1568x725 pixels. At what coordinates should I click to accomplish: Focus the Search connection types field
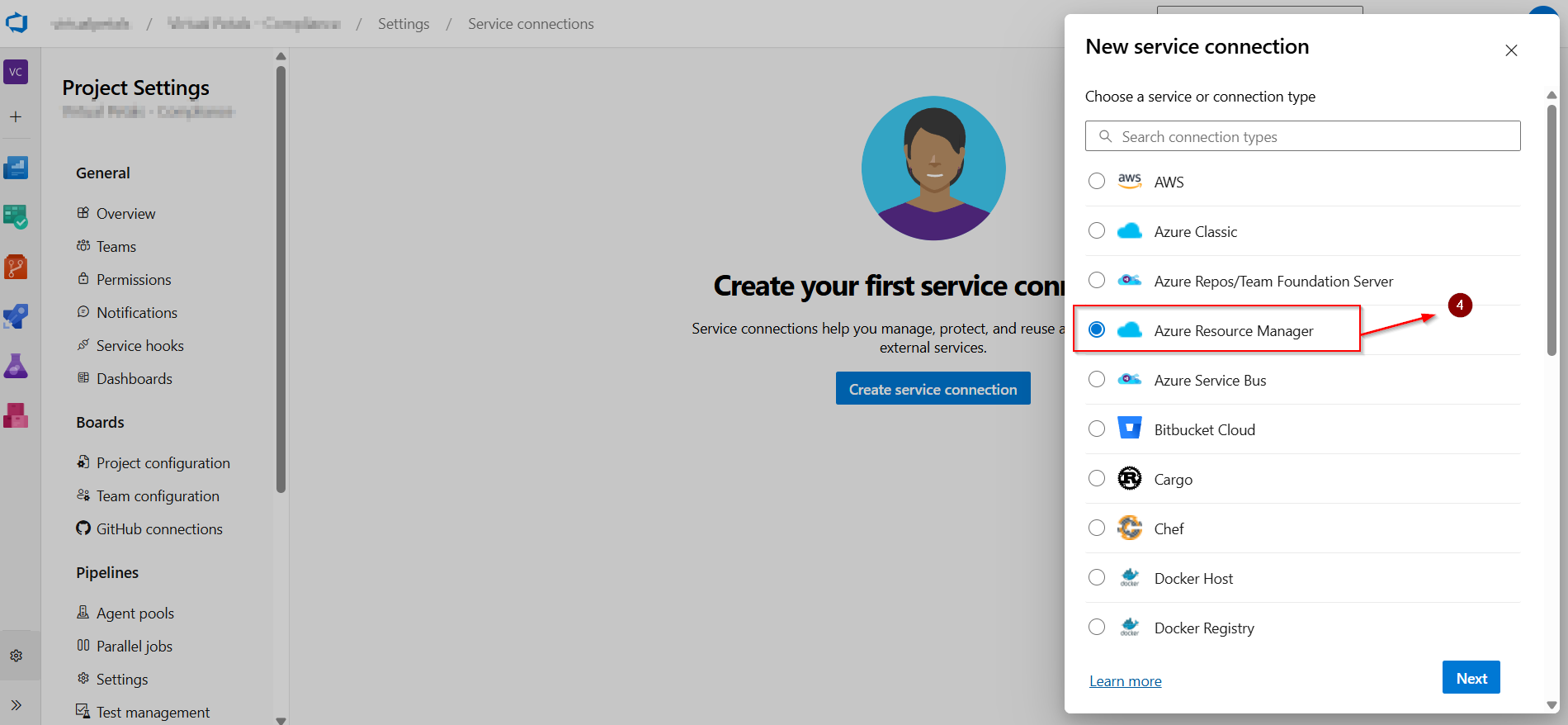tap(1303, 136)
